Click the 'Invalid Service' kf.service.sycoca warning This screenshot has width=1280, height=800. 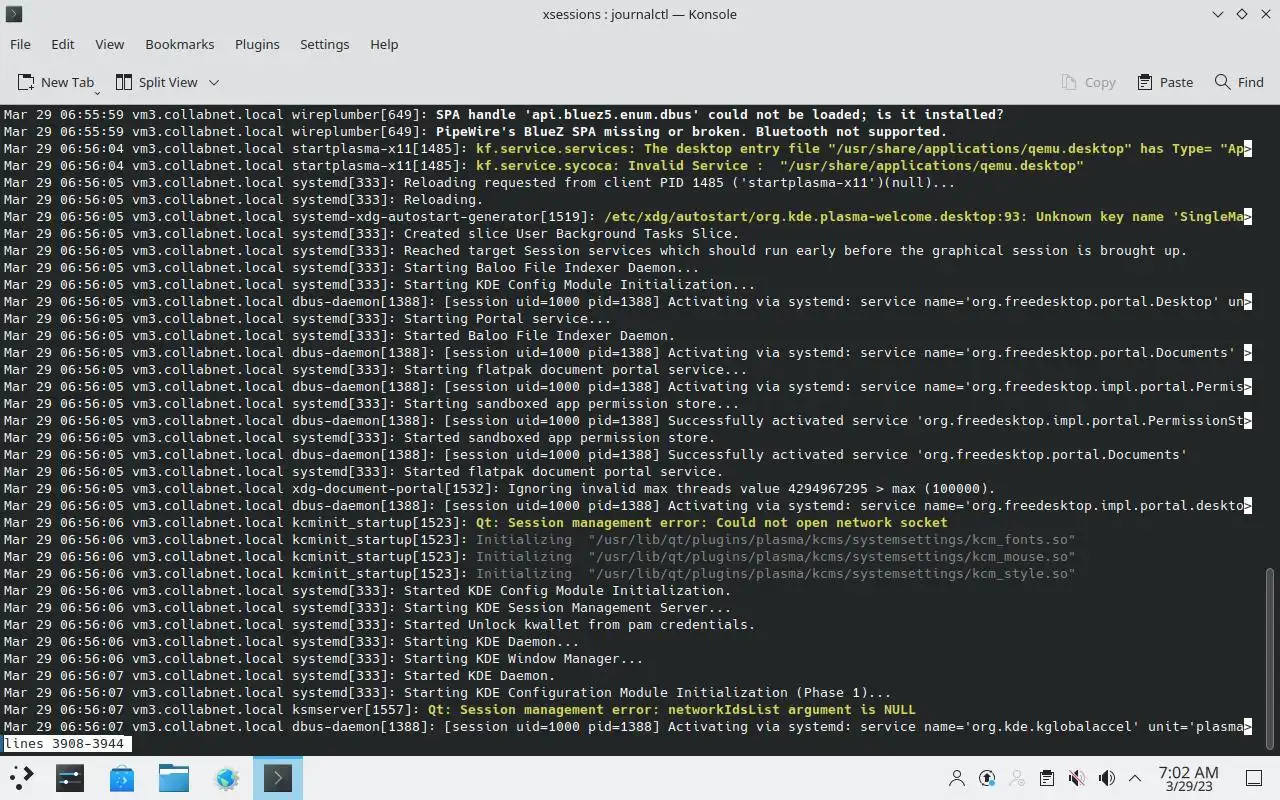pyautogui.click(x=543, y=165)
